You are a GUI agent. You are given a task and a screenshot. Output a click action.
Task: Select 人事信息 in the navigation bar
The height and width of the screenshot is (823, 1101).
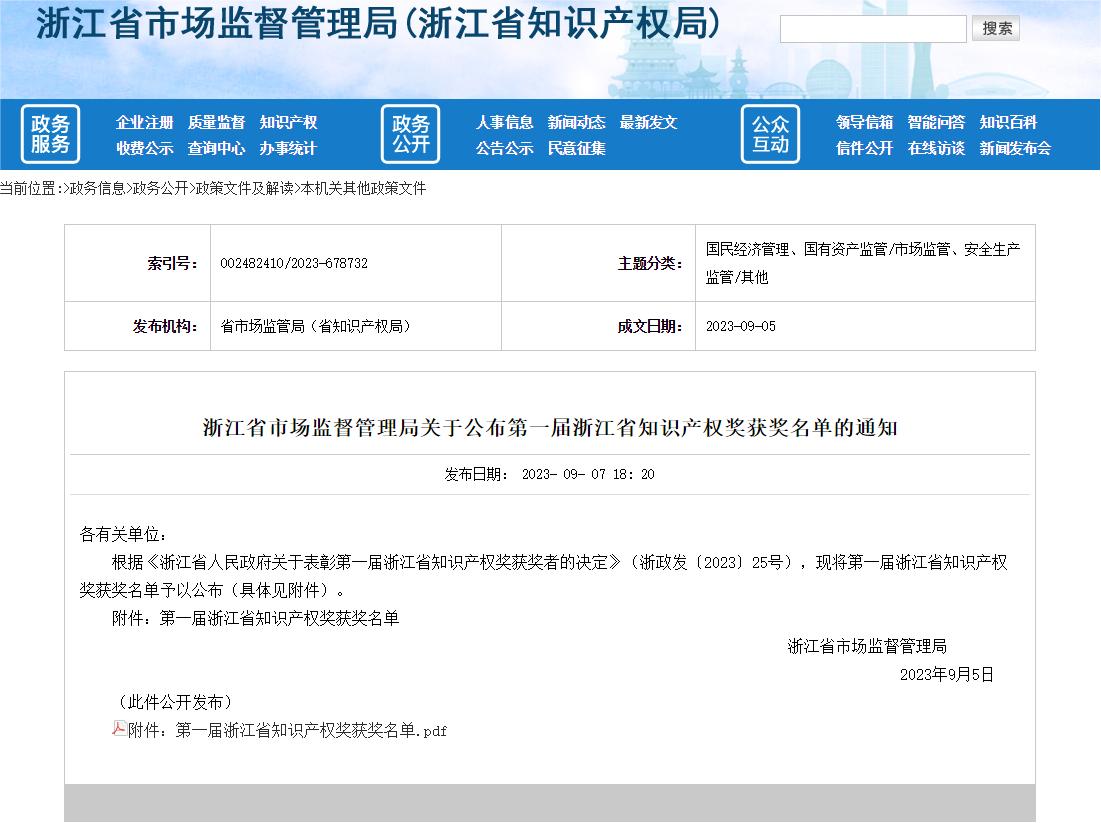(504, 122)
